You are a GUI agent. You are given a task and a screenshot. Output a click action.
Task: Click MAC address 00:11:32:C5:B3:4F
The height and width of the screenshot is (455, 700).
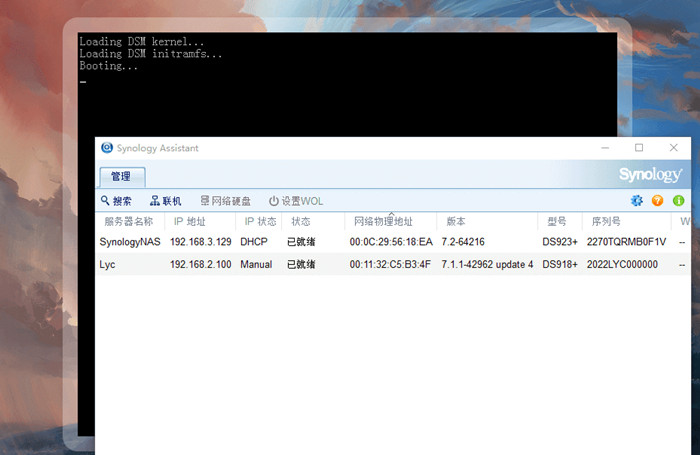pos(390,264)
